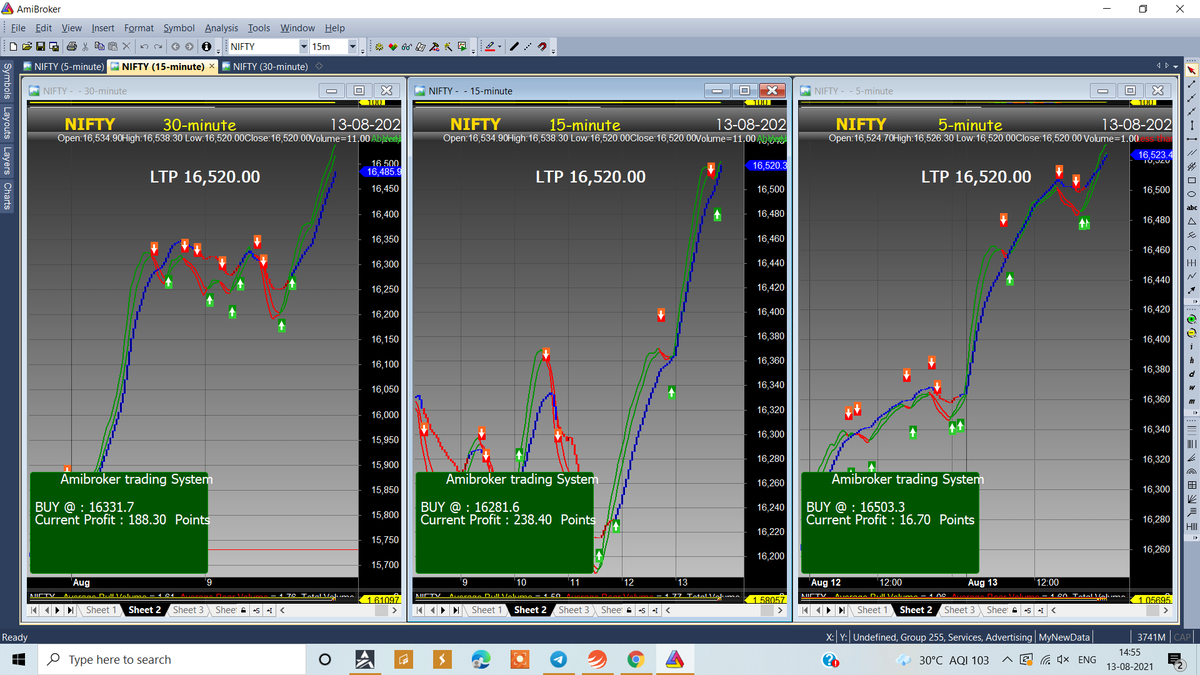Click the black information icon in toolbar
Image resolution: width=1200 pixels, height=675 pixels.
coord(206,46)
